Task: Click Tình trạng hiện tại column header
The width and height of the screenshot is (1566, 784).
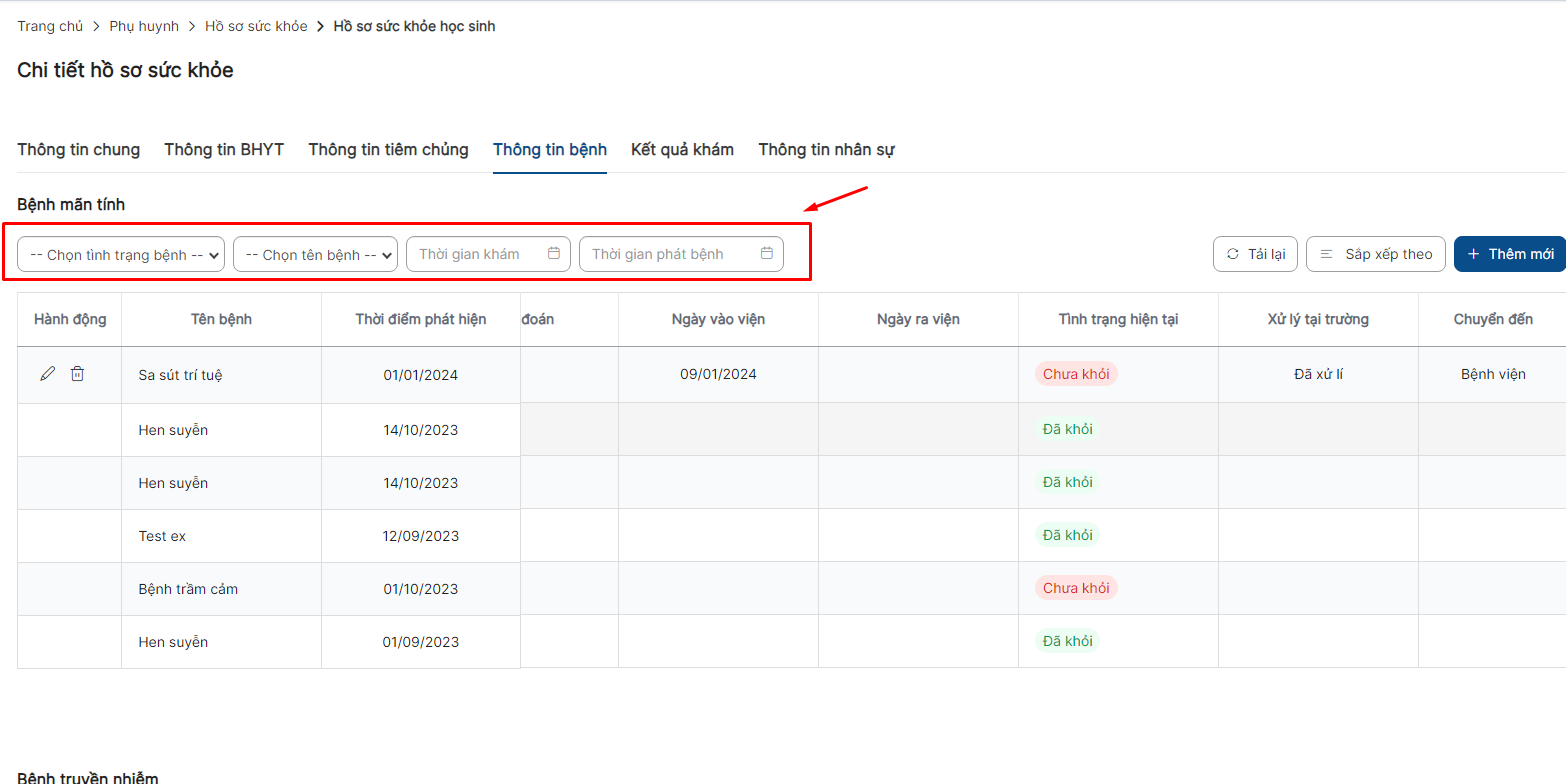Action: click(x=1118, y=320)
